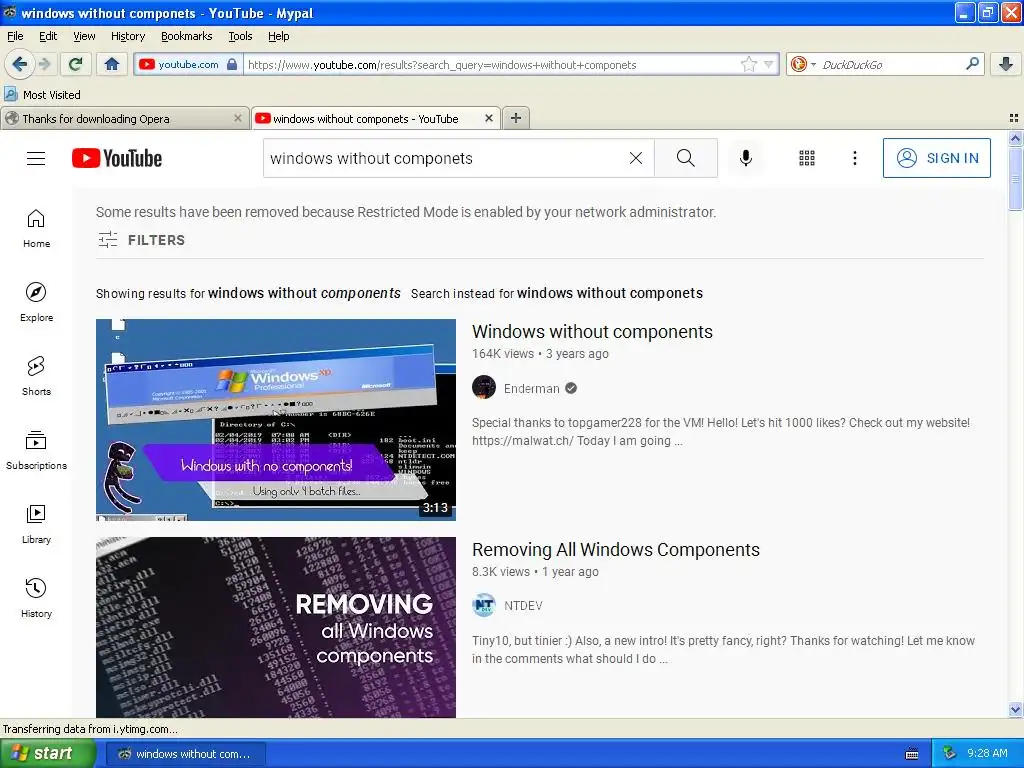
Task: Open the Windows Start menu
Action: click(x=47, y=754)
